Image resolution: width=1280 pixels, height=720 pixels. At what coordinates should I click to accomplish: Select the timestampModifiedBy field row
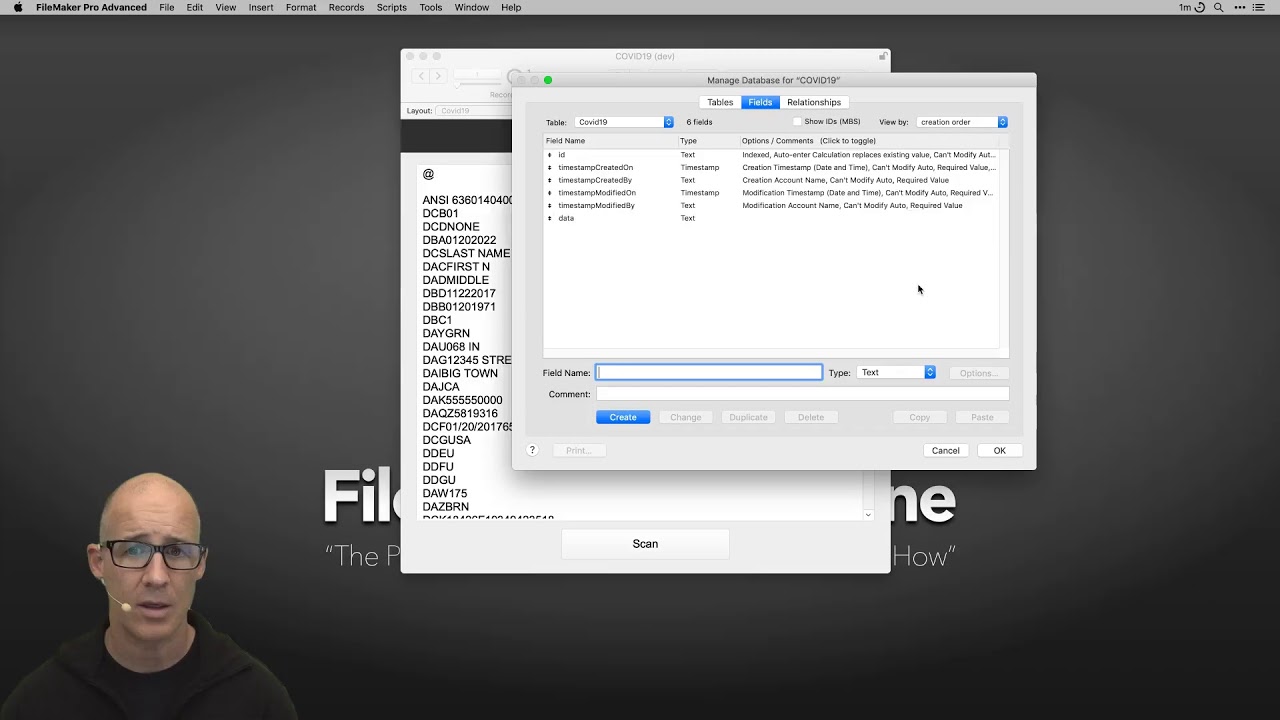(771, 205)
